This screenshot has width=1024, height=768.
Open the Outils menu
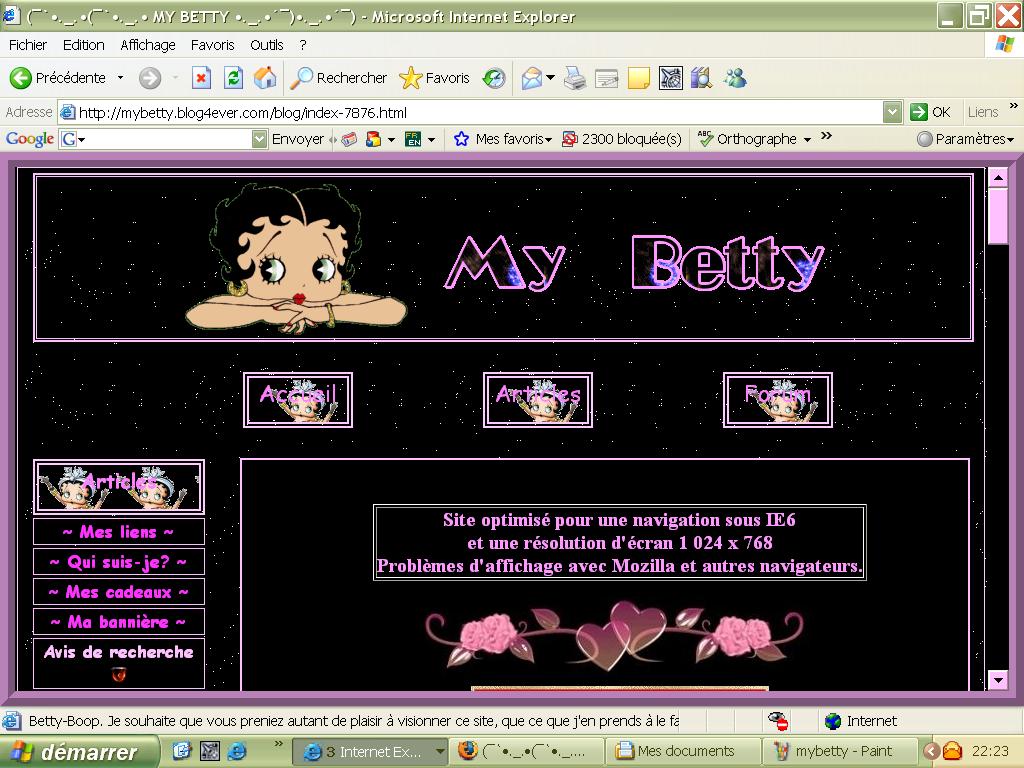click(x=266, y=45)
